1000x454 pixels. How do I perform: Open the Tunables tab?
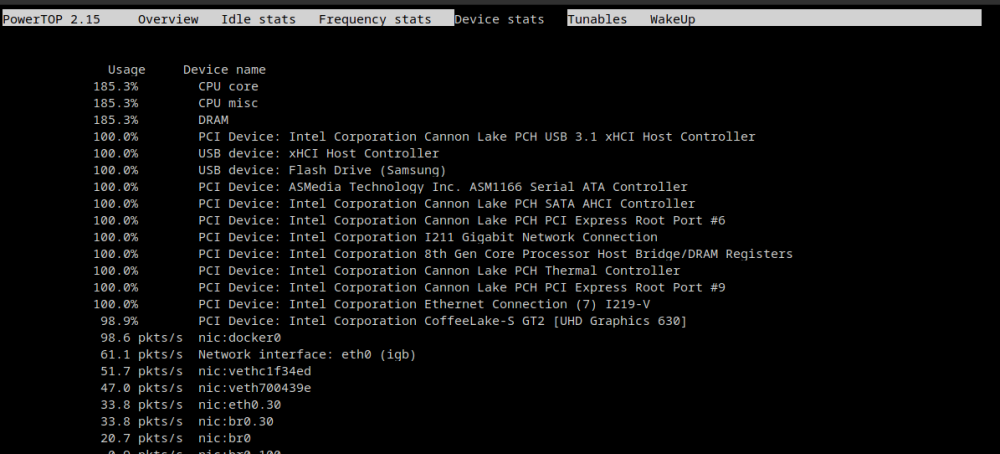click(597, 19)
